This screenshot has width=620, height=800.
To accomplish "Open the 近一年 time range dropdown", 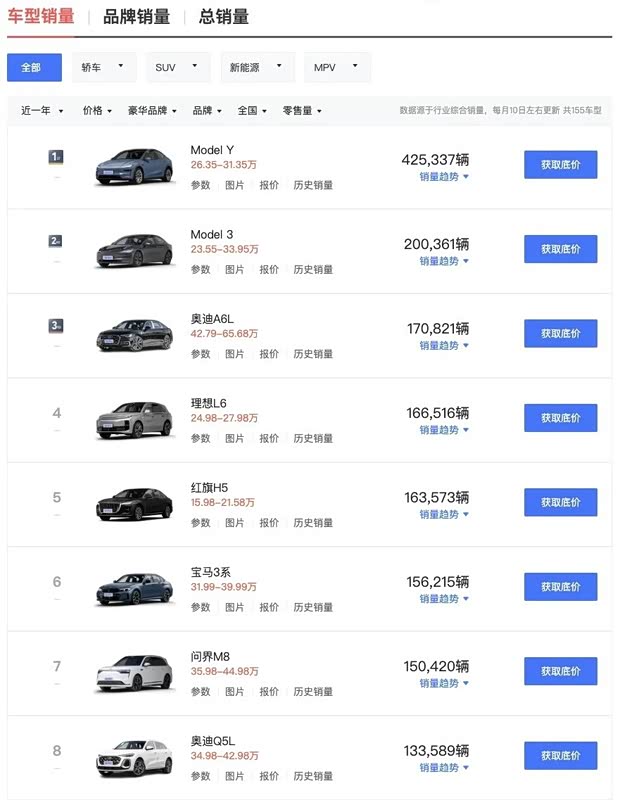I will [x=42, y=111].
